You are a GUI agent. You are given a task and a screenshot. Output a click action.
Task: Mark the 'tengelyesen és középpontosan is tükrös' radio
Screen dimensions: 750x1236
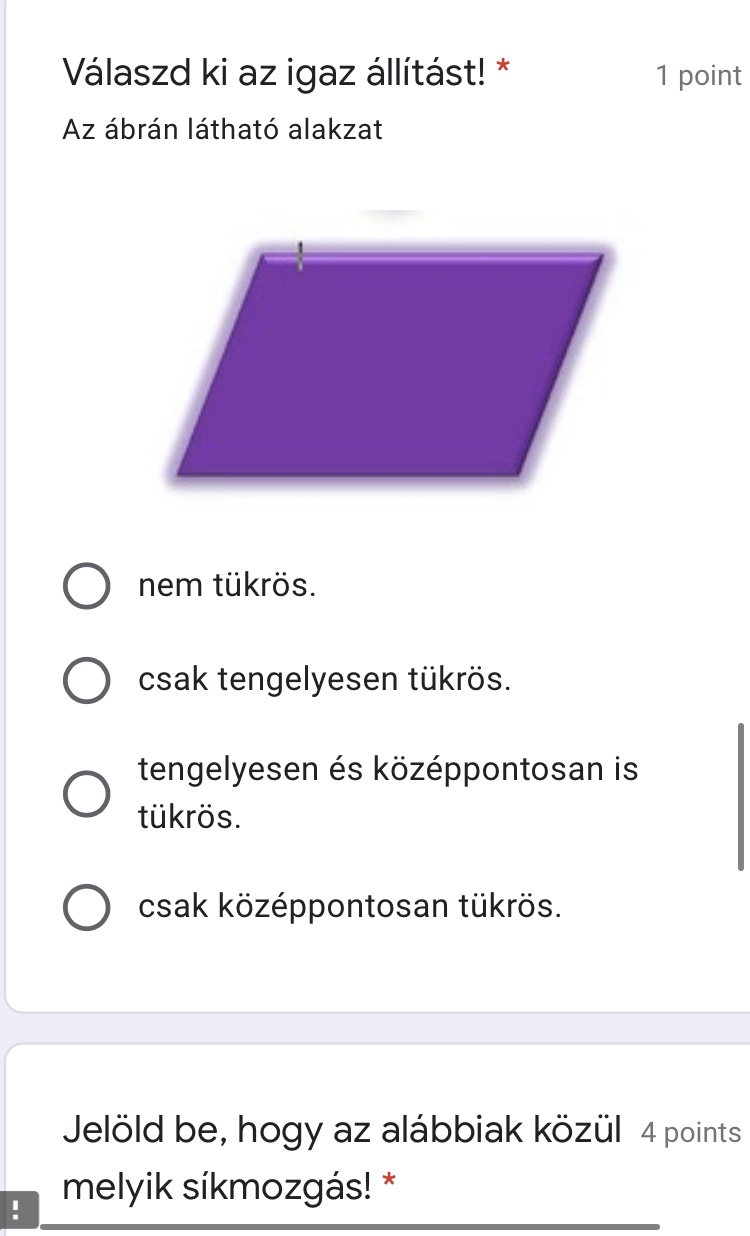88,794
